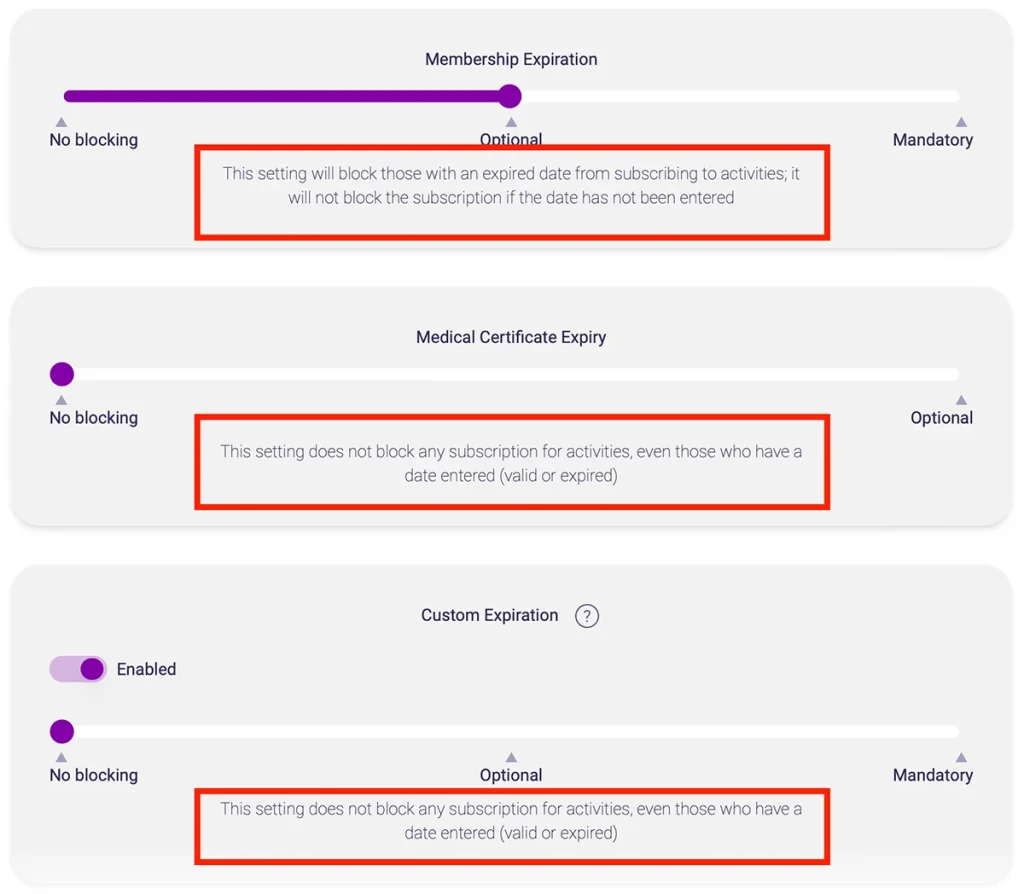
Task: Toggle the Custom Expiration Enabled switch
Action: click(x=78, y=669)
